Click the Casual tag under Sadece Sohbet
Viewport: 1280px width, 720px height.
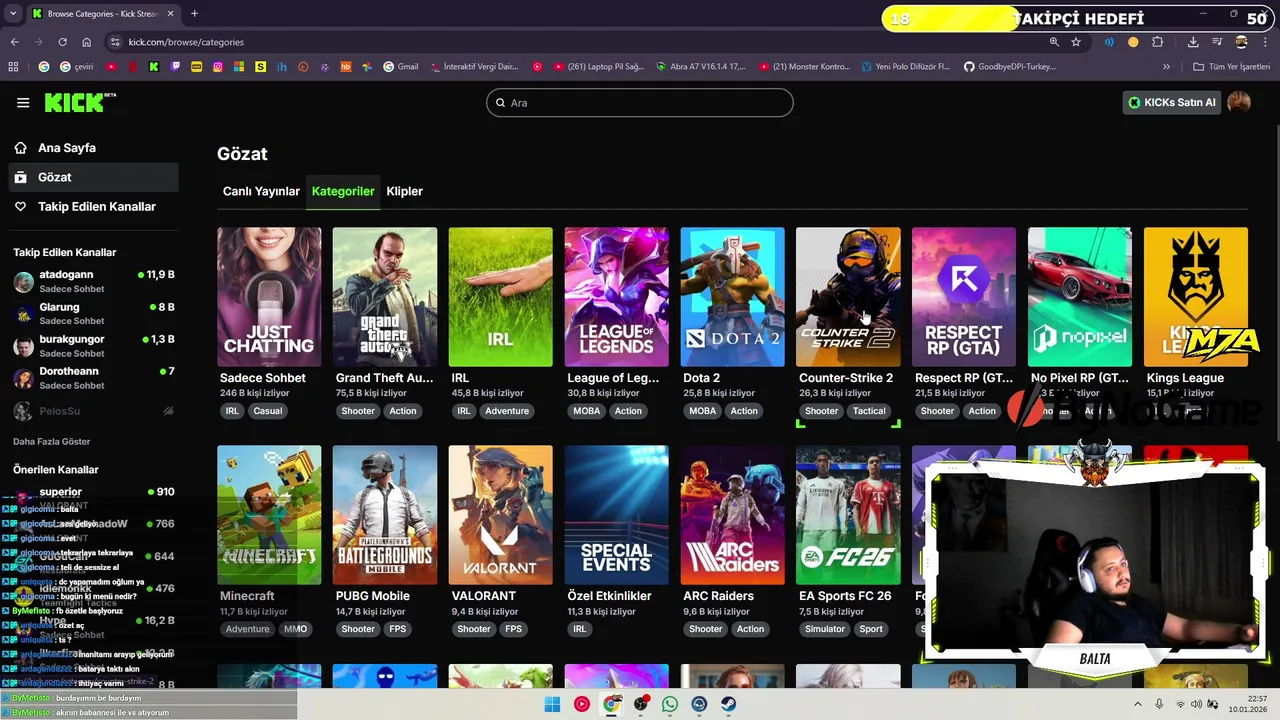coord(268,411)
